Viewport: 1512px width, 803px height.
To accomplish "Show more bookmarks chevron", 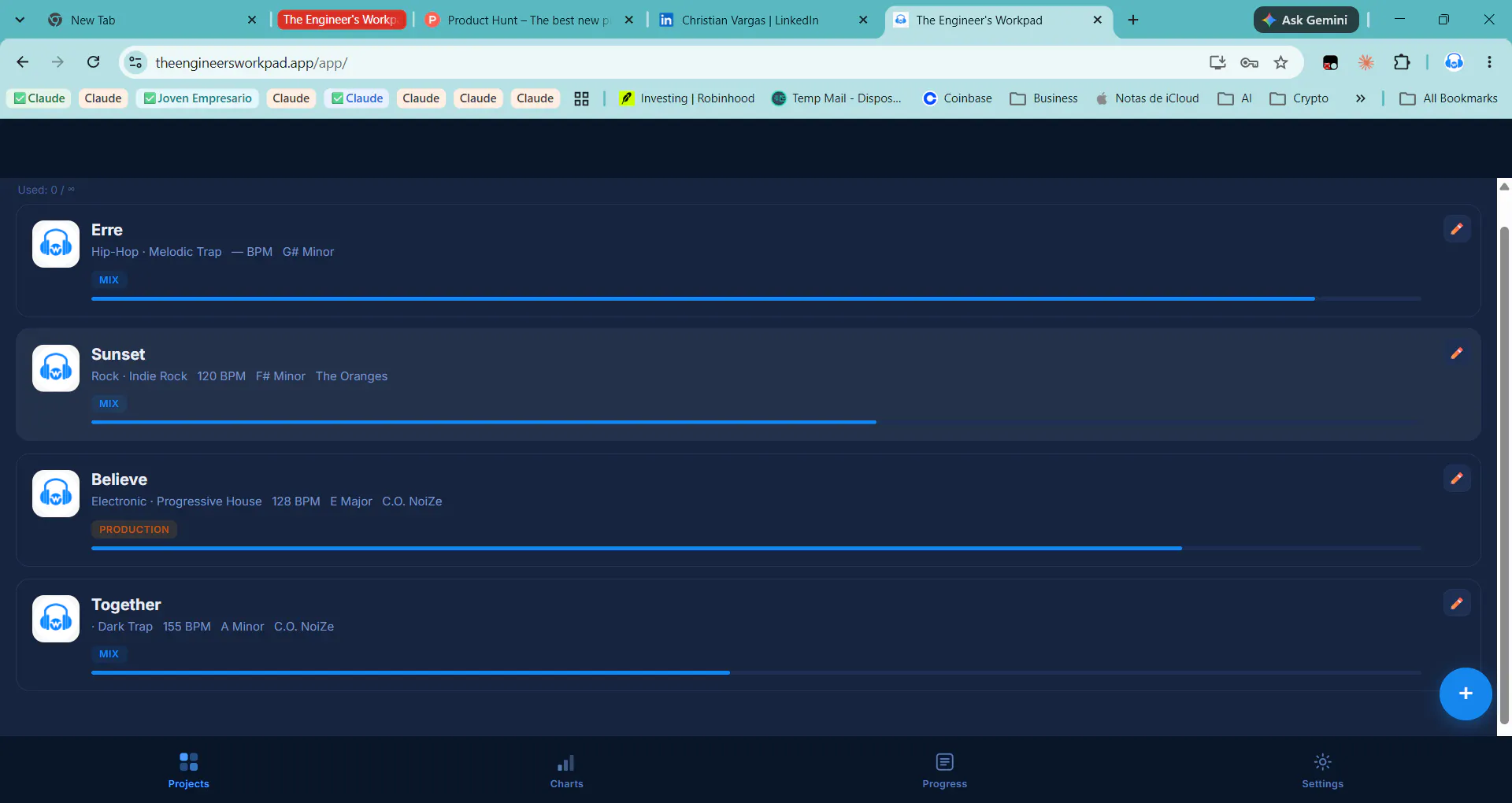I will [1360, 98].
